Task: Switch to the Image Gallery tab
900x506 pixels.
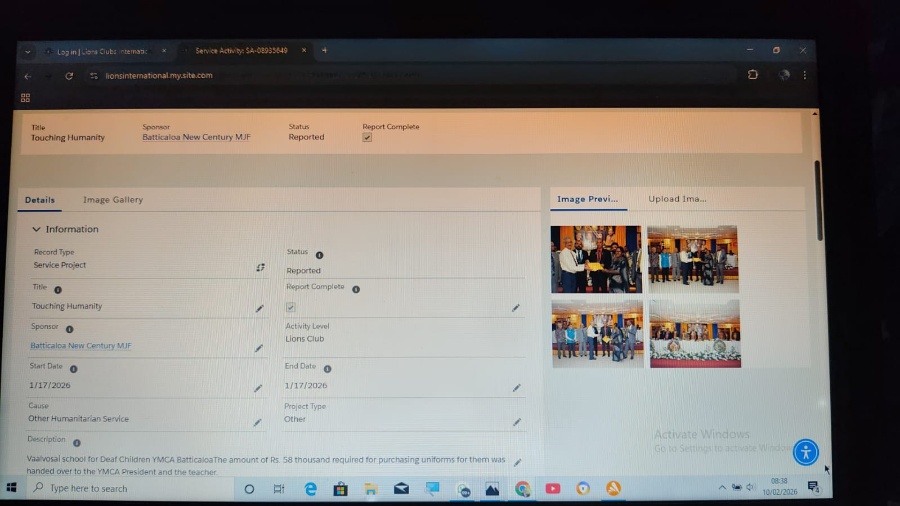Action: tap(113, 200)
